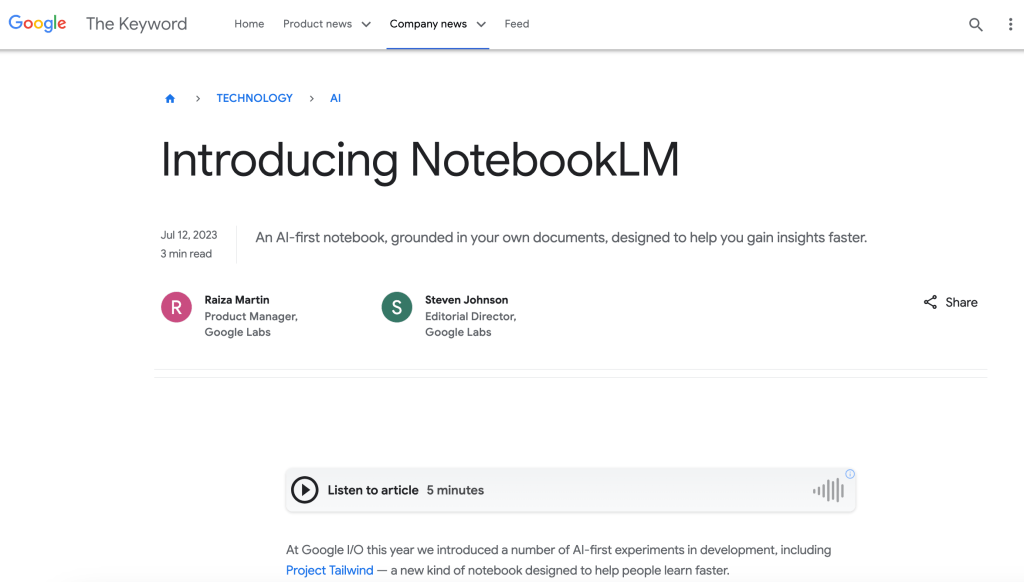This screenshot has width=1024, height=582.
Task: Open the three-dot overflow menu
Action: (x=1010, y=24)
